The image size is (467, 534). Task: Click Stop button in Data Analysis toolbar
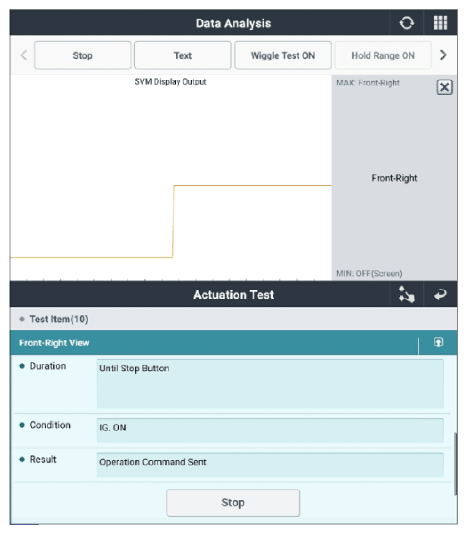click(x=82, y=56)
